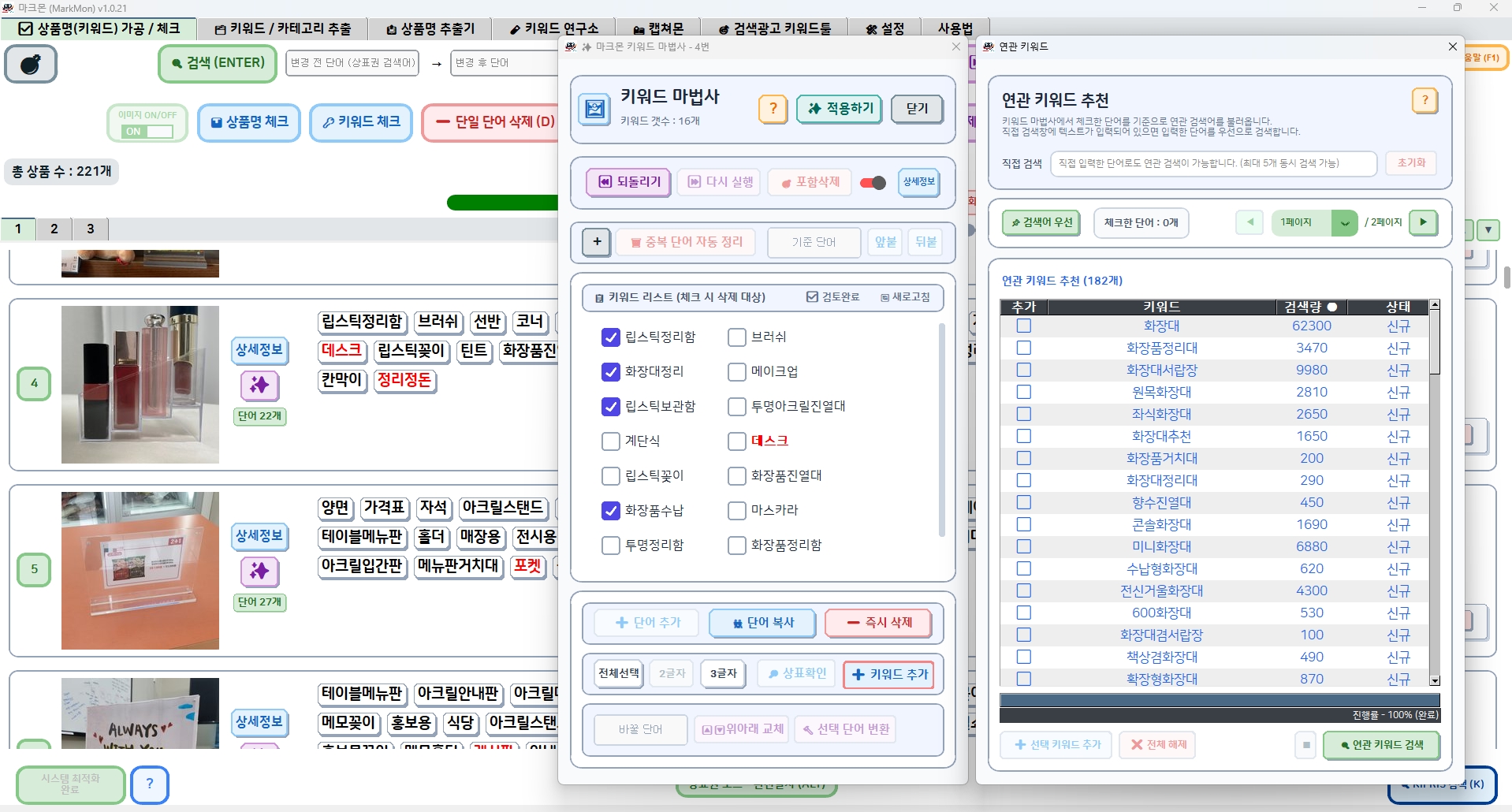Click dropdown arrow button at far right edge
This screenshot has width=1512, height=812.
[1488, 230]
